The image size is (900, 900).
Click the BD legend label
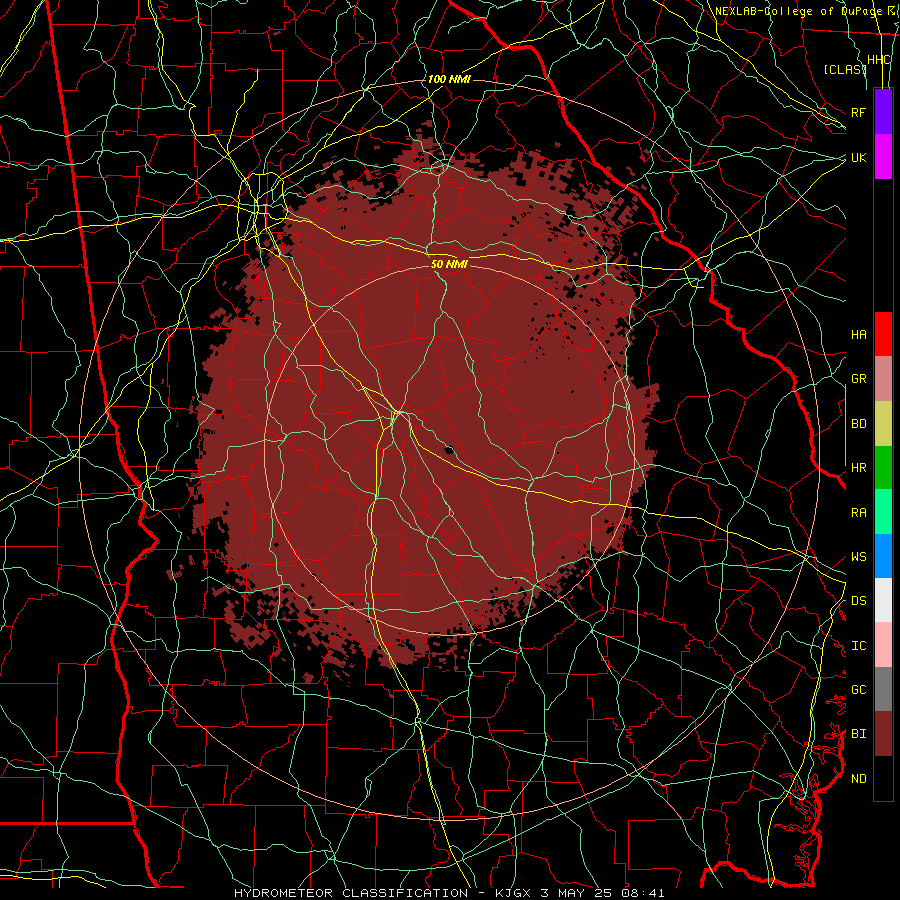859,424
